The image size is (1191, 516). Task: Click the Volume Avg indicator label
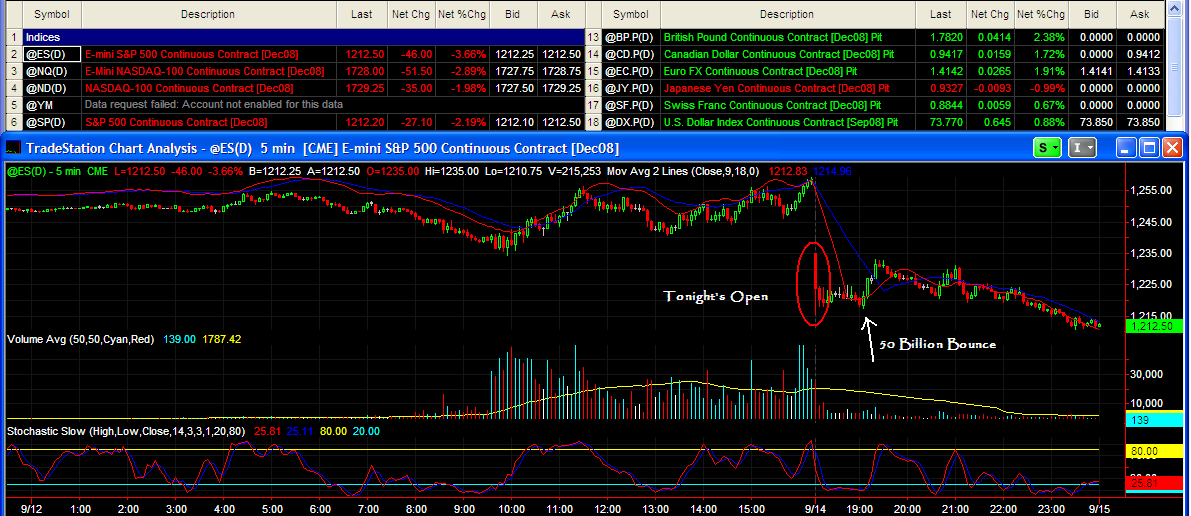pyautogui.click(x=83, y=339)
